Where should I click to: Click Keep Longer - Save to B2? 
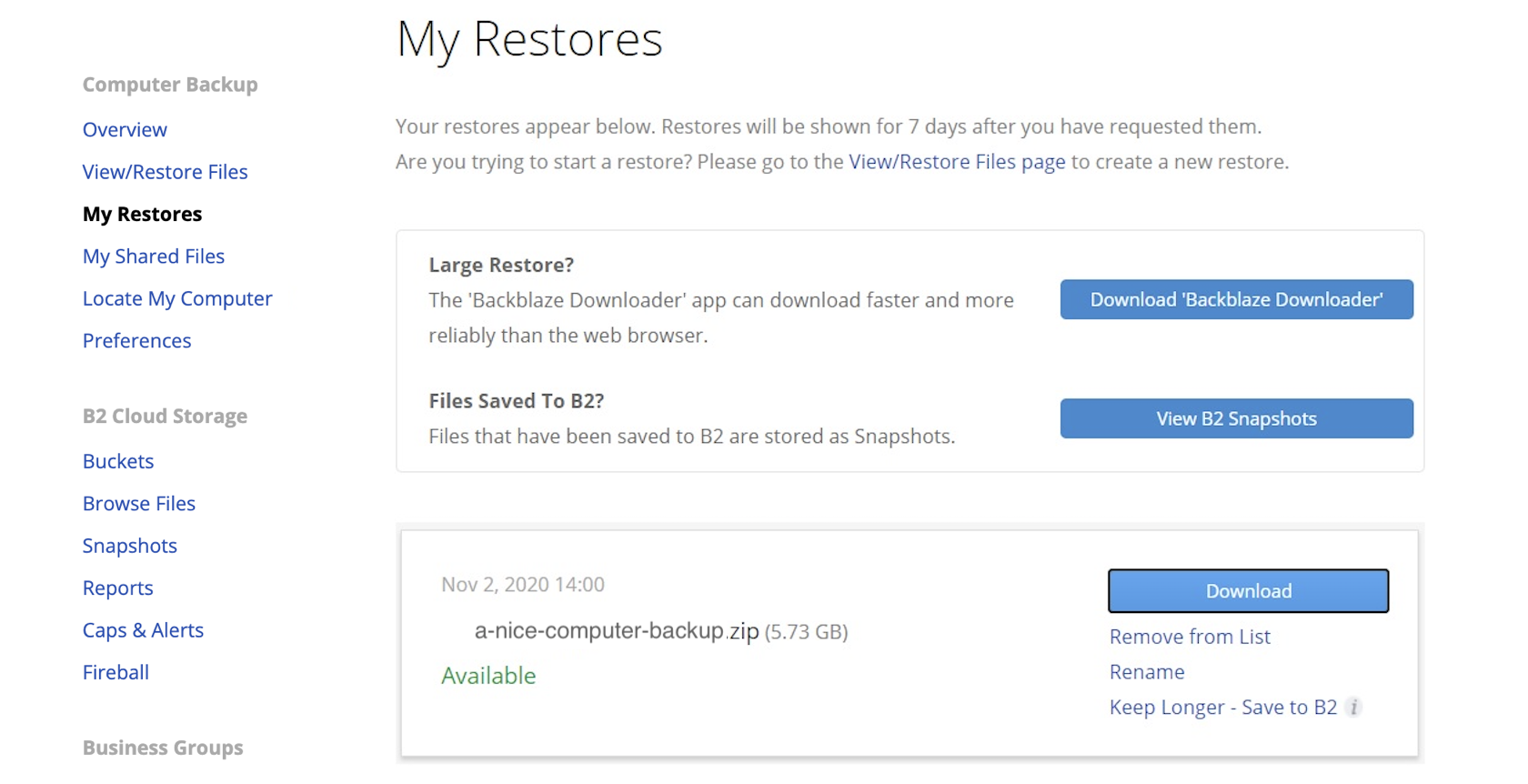pos(1223,708)
